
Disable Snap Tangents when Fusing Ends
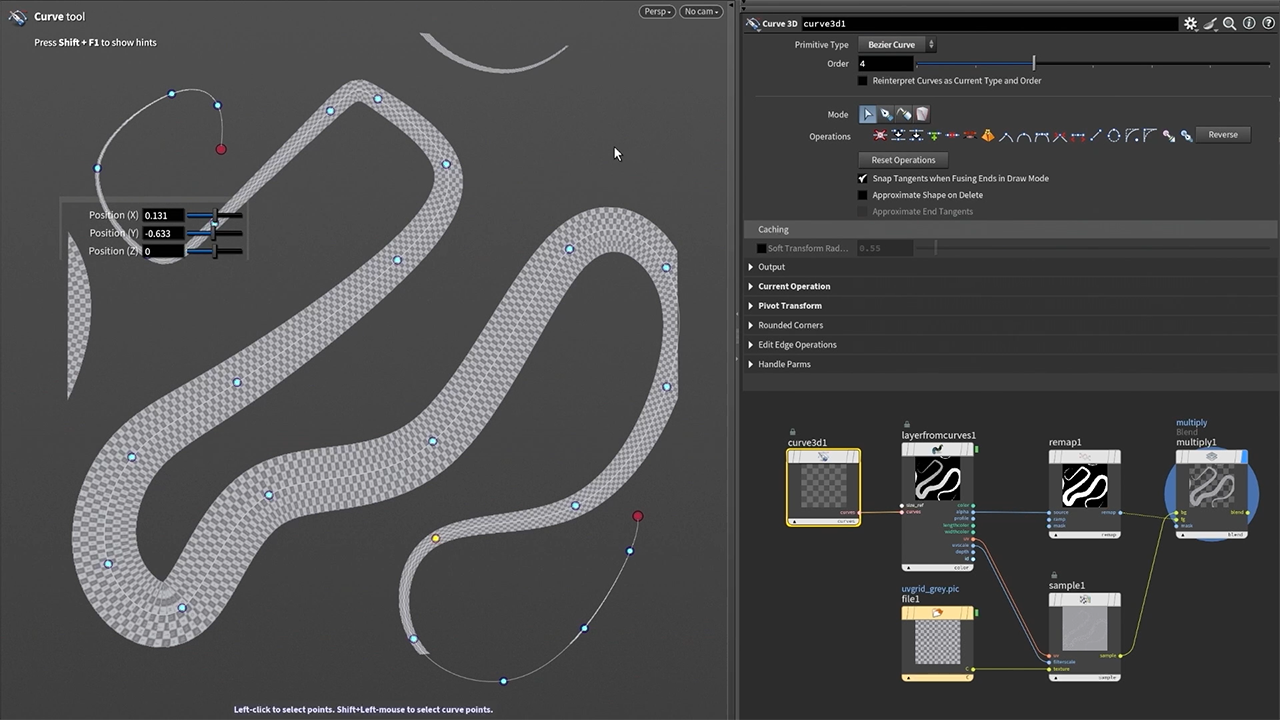click(863, 179)
